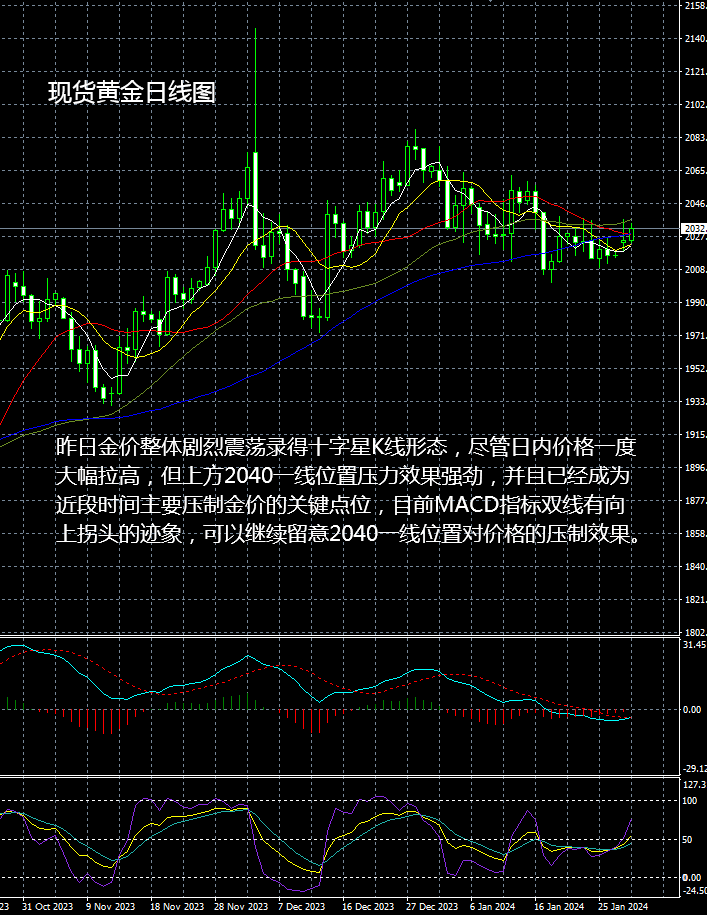707x915 pixels.
Task: Select the 6 Jan 2024 date label
Action: (492, 906)
